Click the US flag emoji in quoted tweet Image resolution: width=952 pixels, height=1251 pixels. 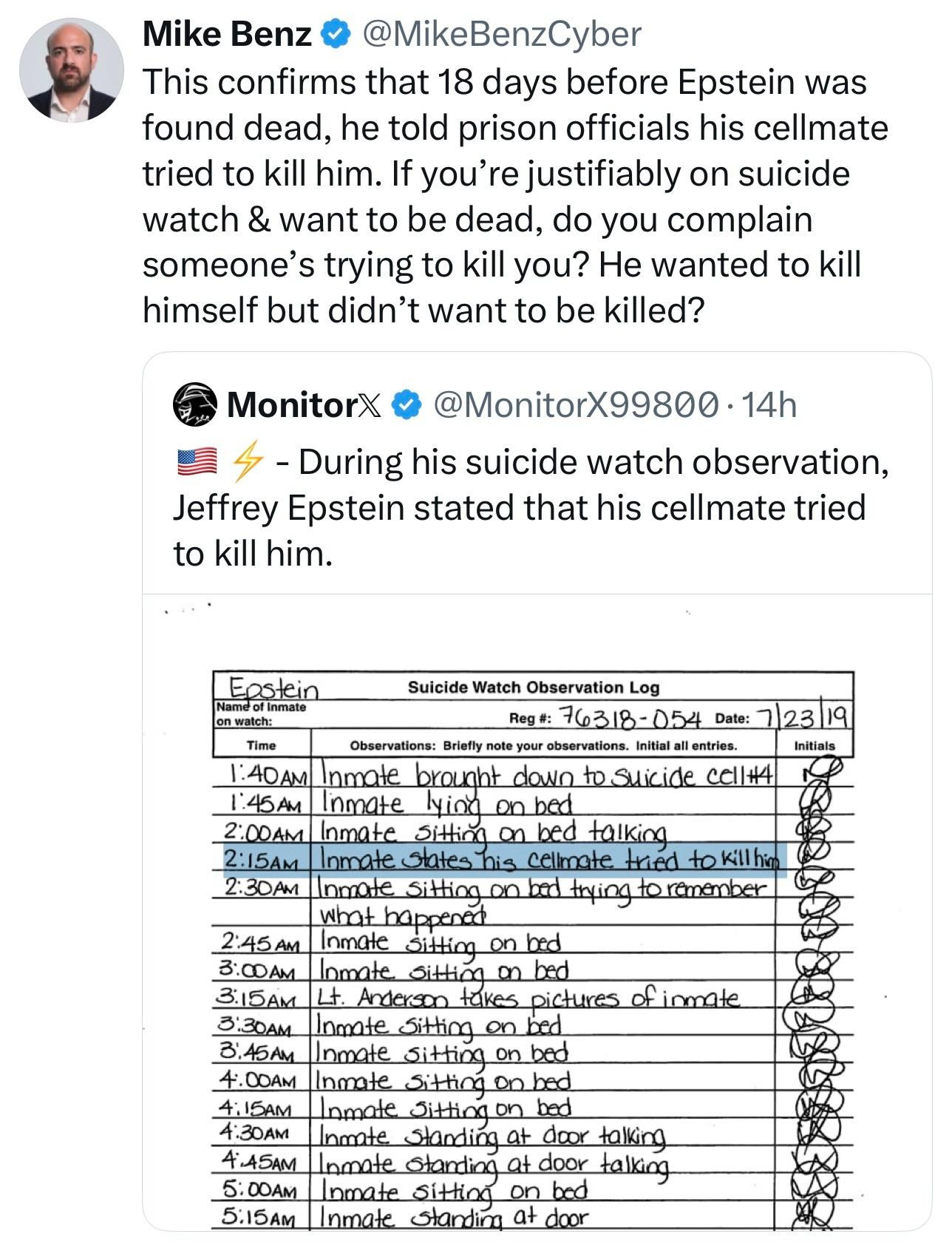[197, 463]
